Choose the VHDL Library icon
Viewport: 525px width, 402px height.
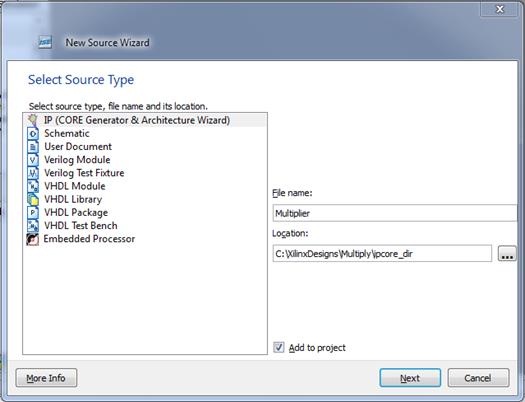coord(33,199)
